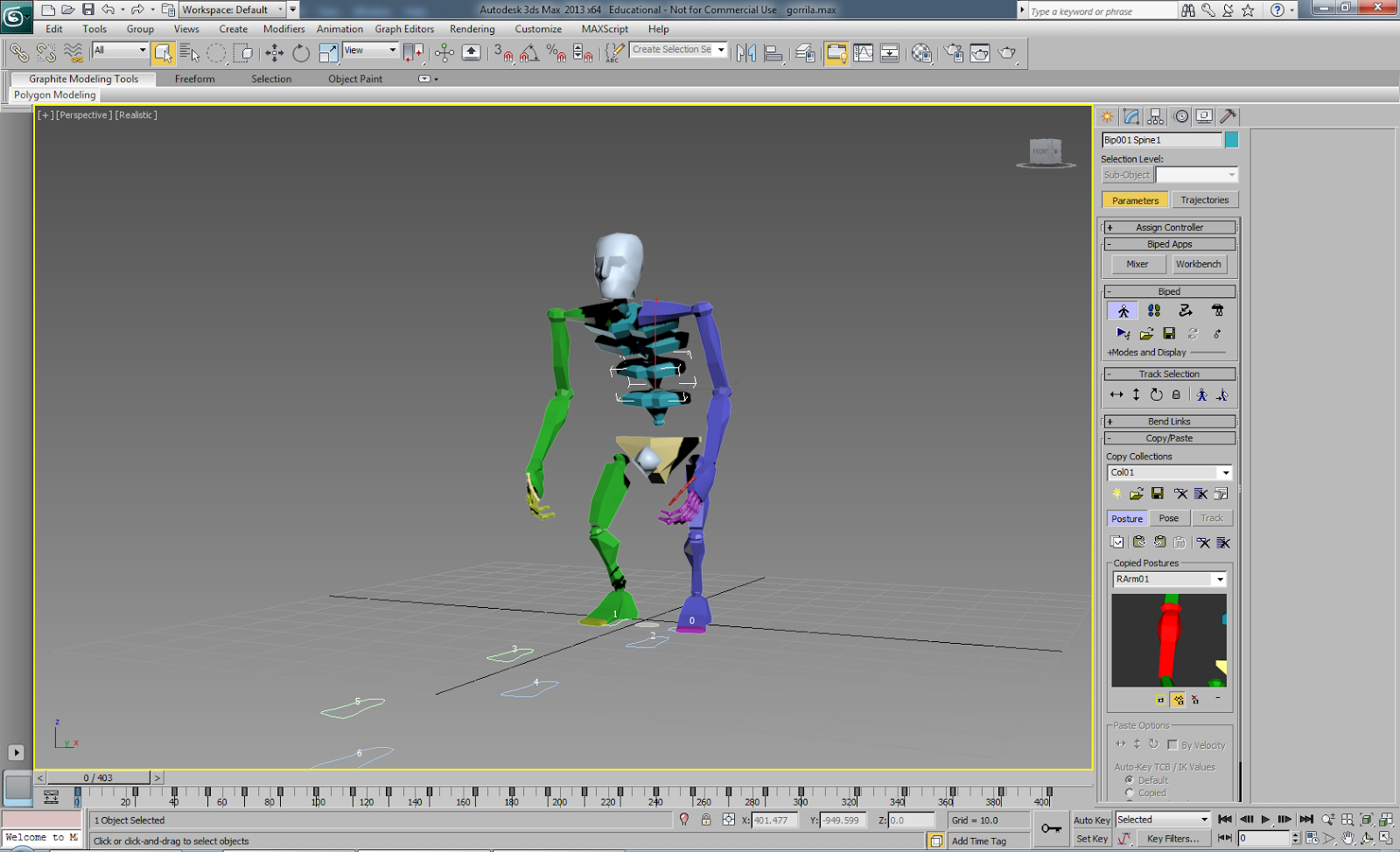Activate Biped Footstep Mode
The height and width of the screenshot is (852, 1400).
click(x=1154, y=311)
